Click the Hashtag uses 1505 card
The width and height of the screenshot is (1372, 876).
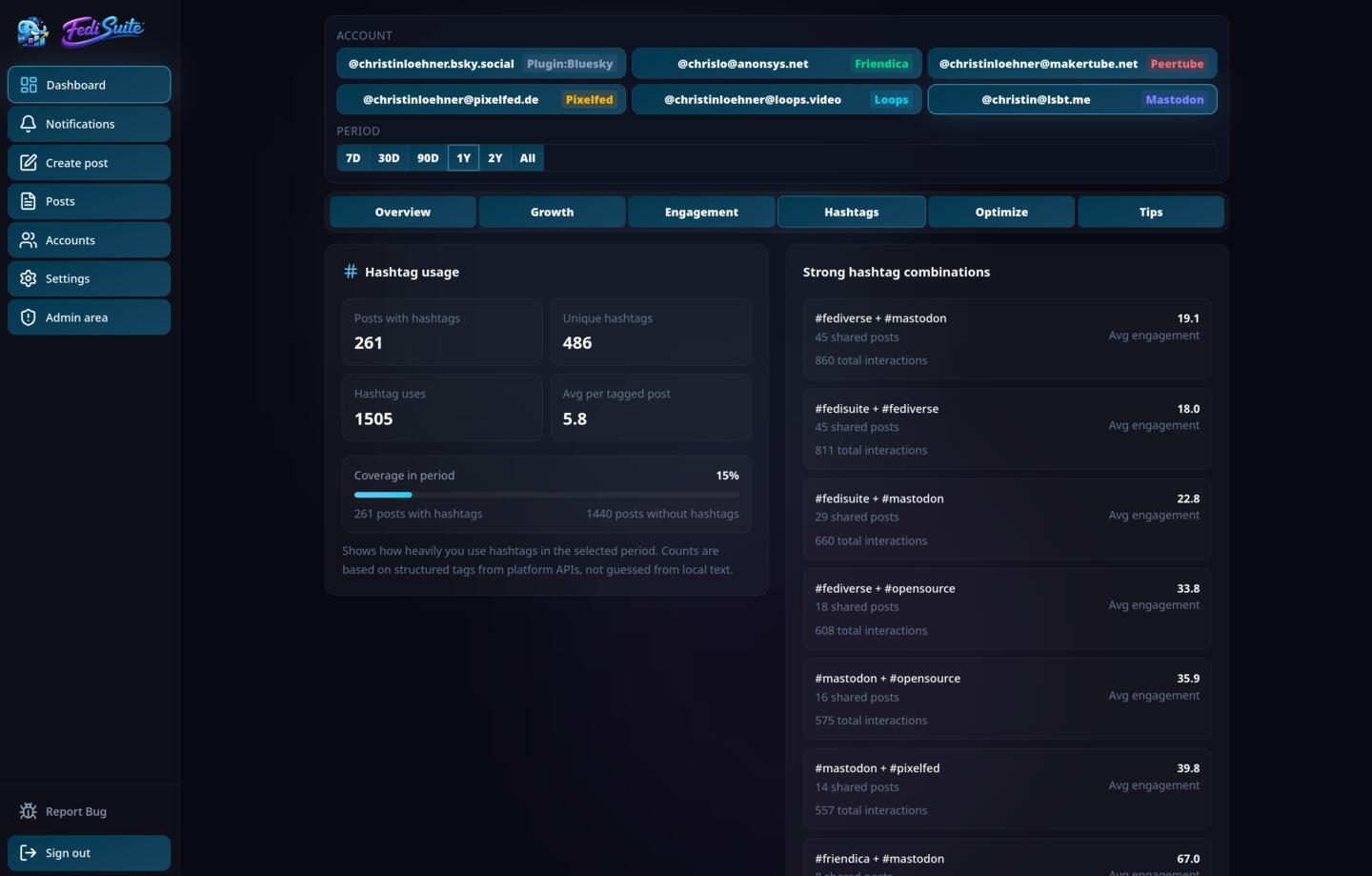tap(442, 407)
